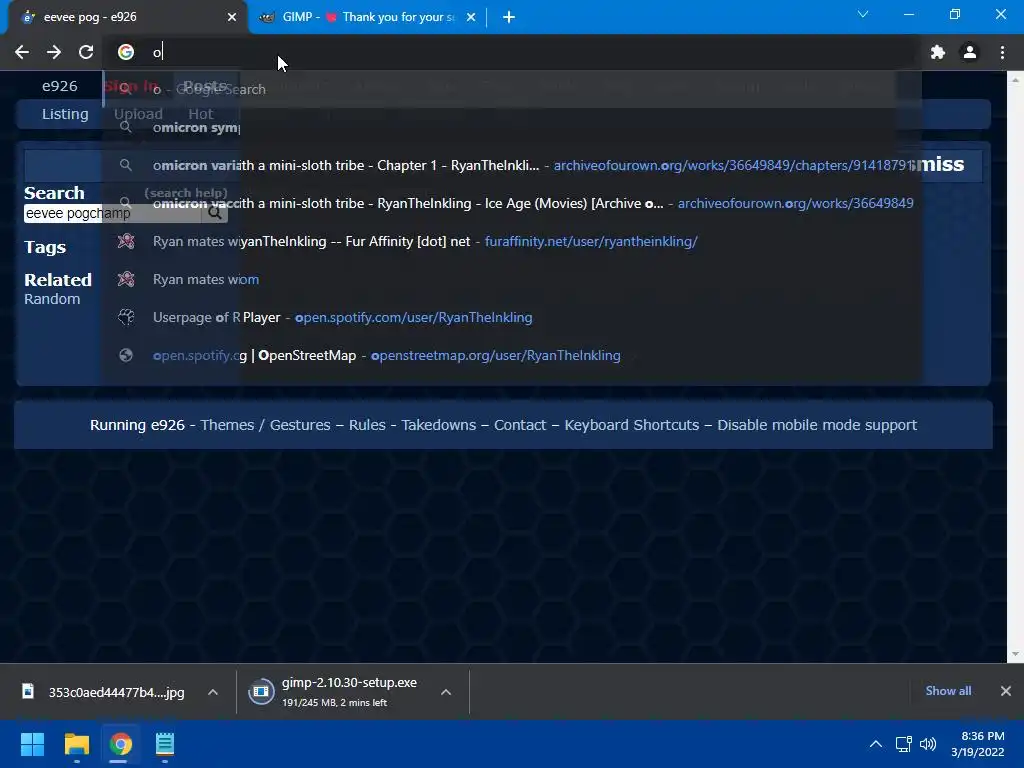Open the Contact footer link
The width and height of the screenshot is (1024, 768).
point(520,425)
